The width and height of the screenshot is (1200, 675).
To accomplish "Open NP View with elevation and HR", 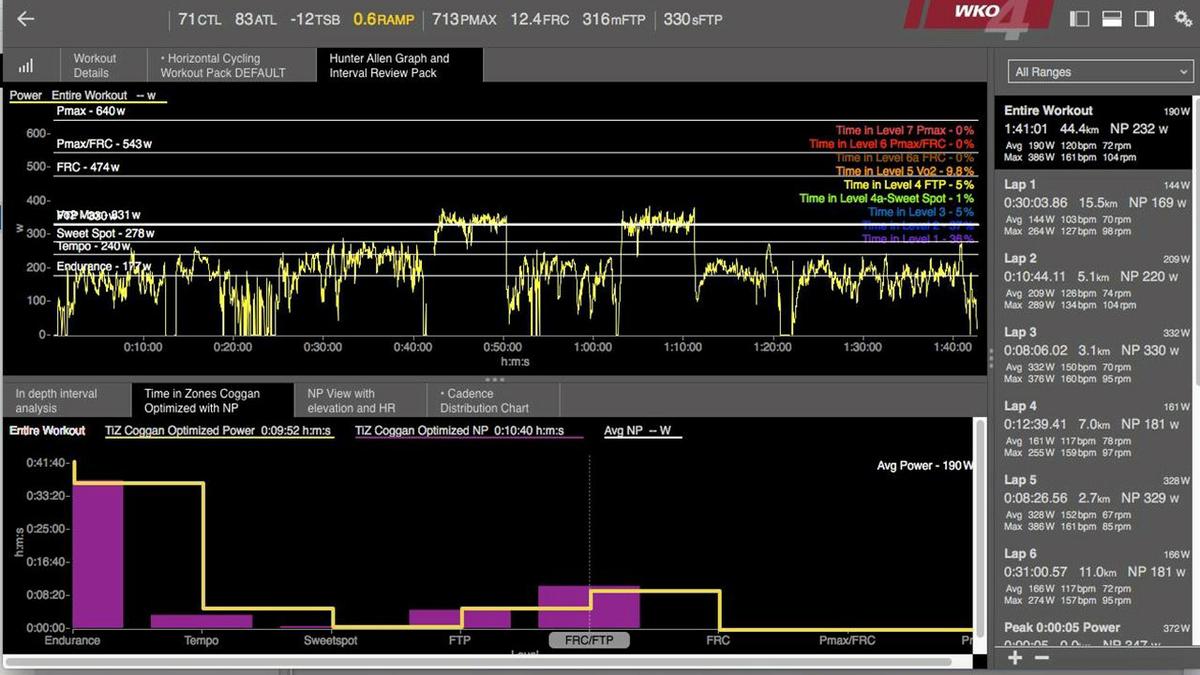I will (341, 401).
